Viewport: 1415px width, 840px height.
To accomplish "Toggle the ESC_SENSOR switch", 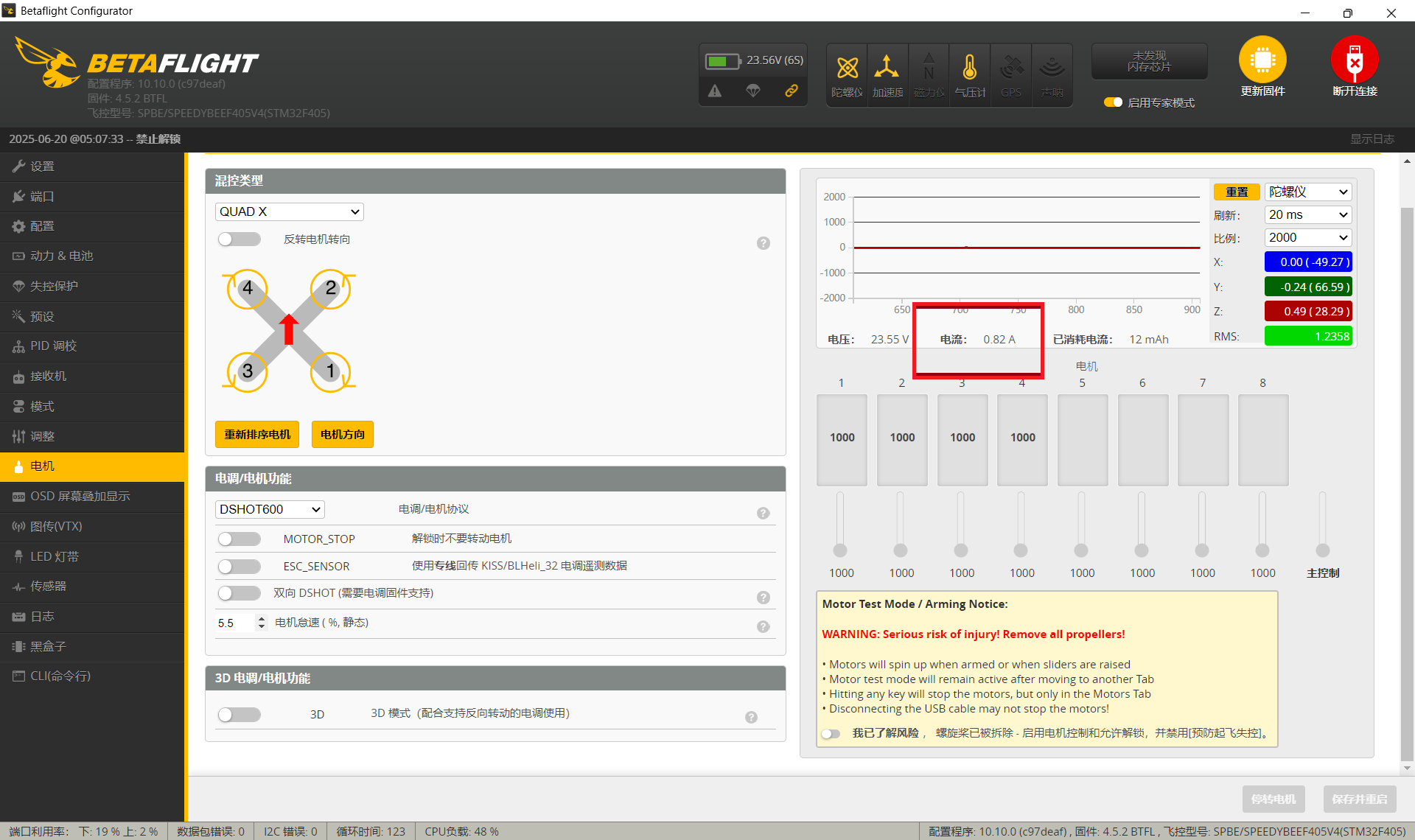I will pos(240,566).
